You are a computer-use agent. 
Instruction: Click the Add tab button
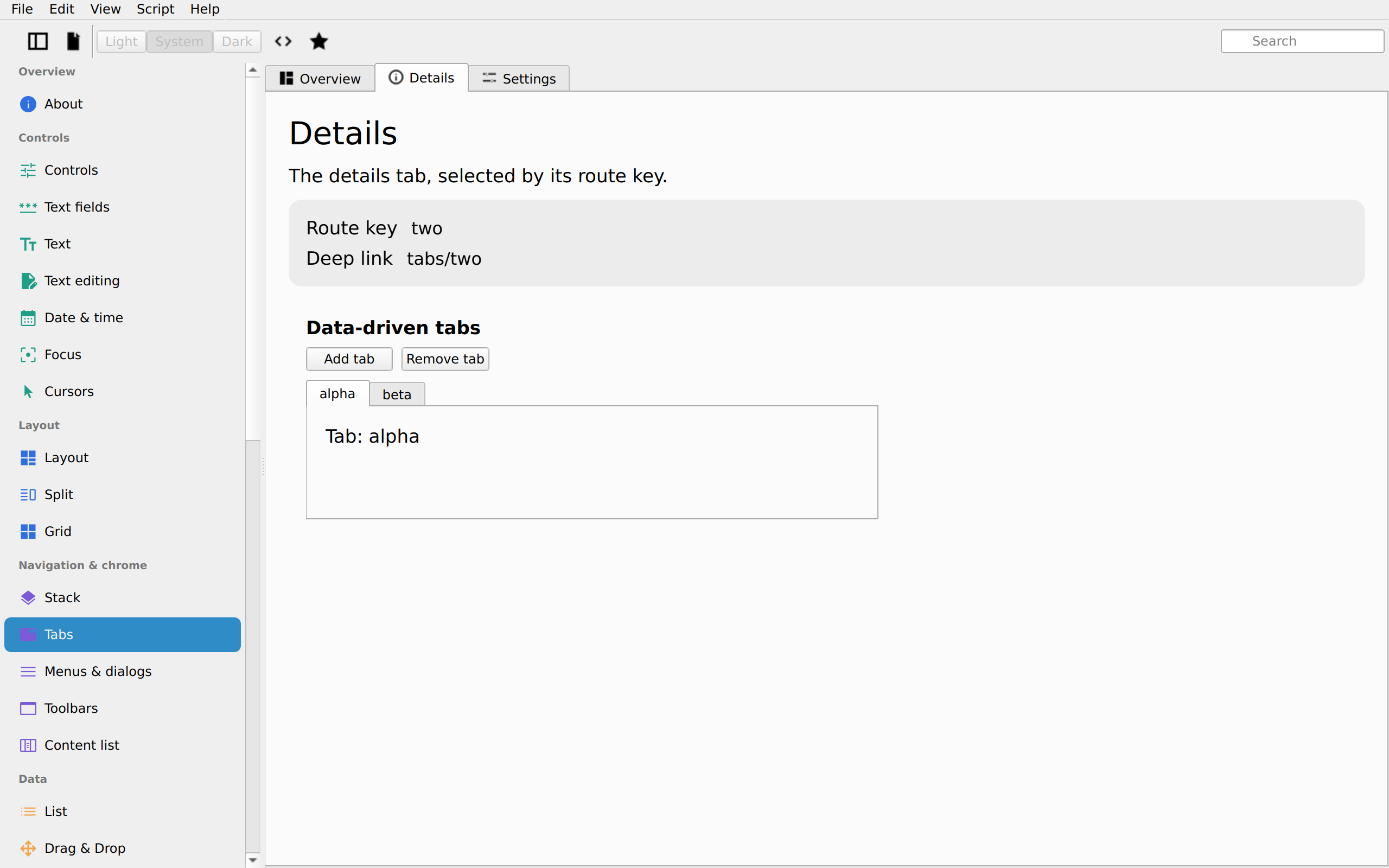[x=349, y=359]
